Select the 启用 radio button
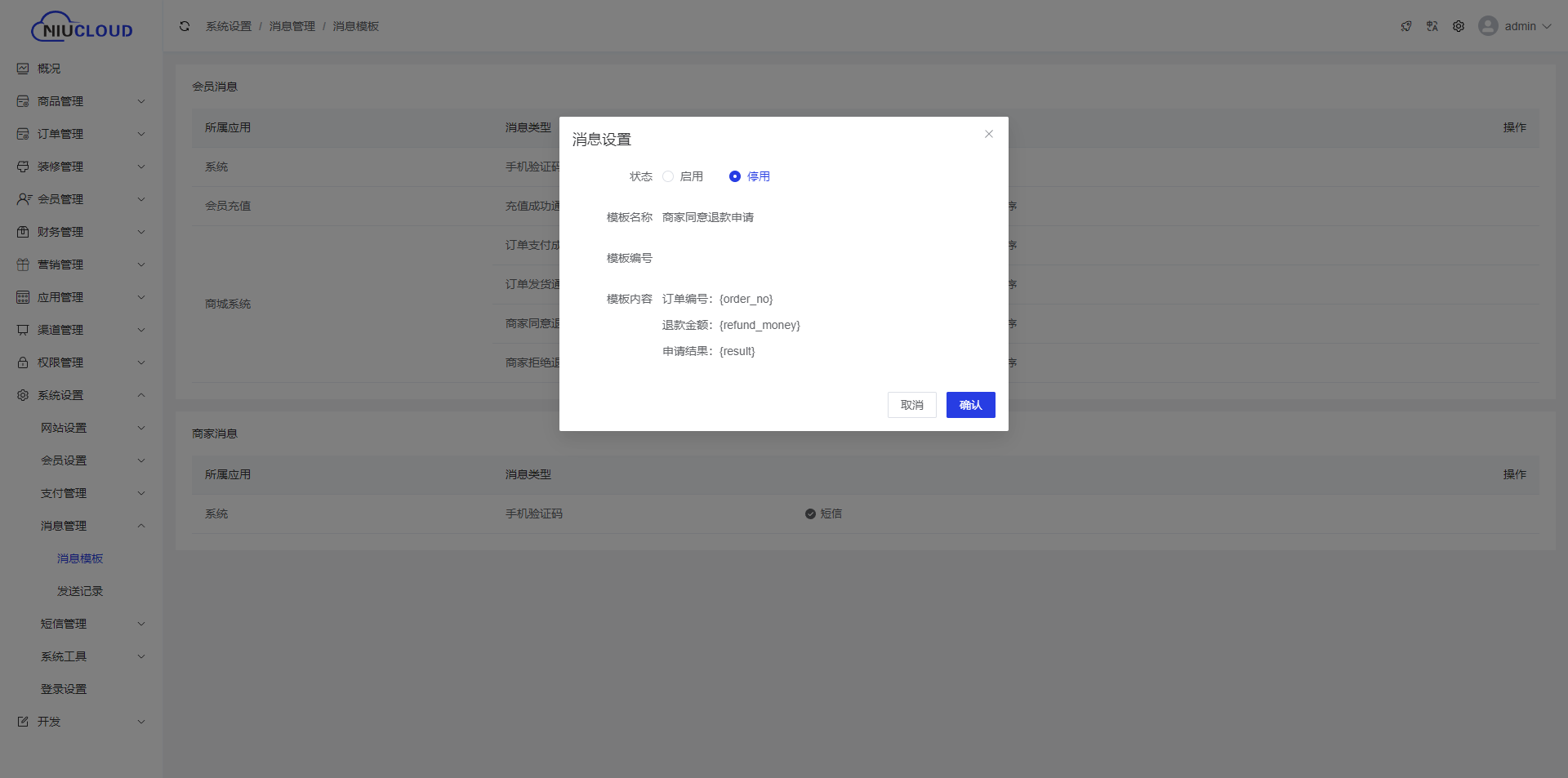The width and height of the screenshot is (1568, 778). (668, 176)
